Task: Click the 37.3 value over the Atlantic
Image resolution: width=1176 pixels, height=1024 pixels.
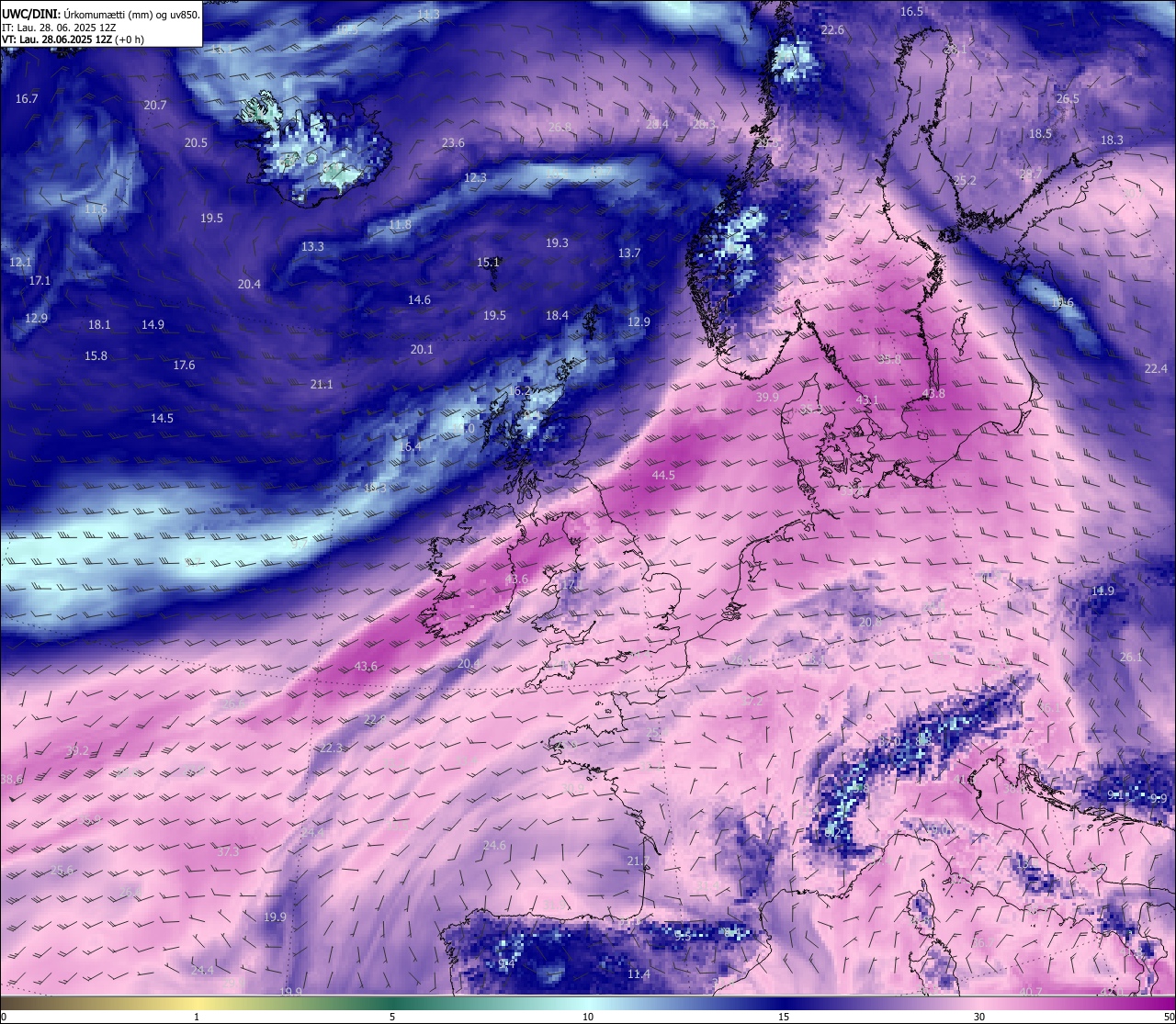Action: point(228,851)
